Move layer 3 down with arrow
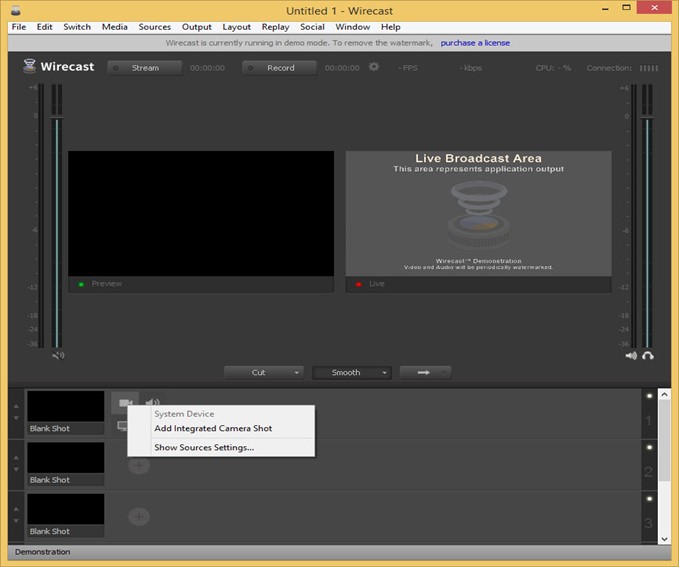The height and width of the screenshot is (567, 679). click(16, 521)
